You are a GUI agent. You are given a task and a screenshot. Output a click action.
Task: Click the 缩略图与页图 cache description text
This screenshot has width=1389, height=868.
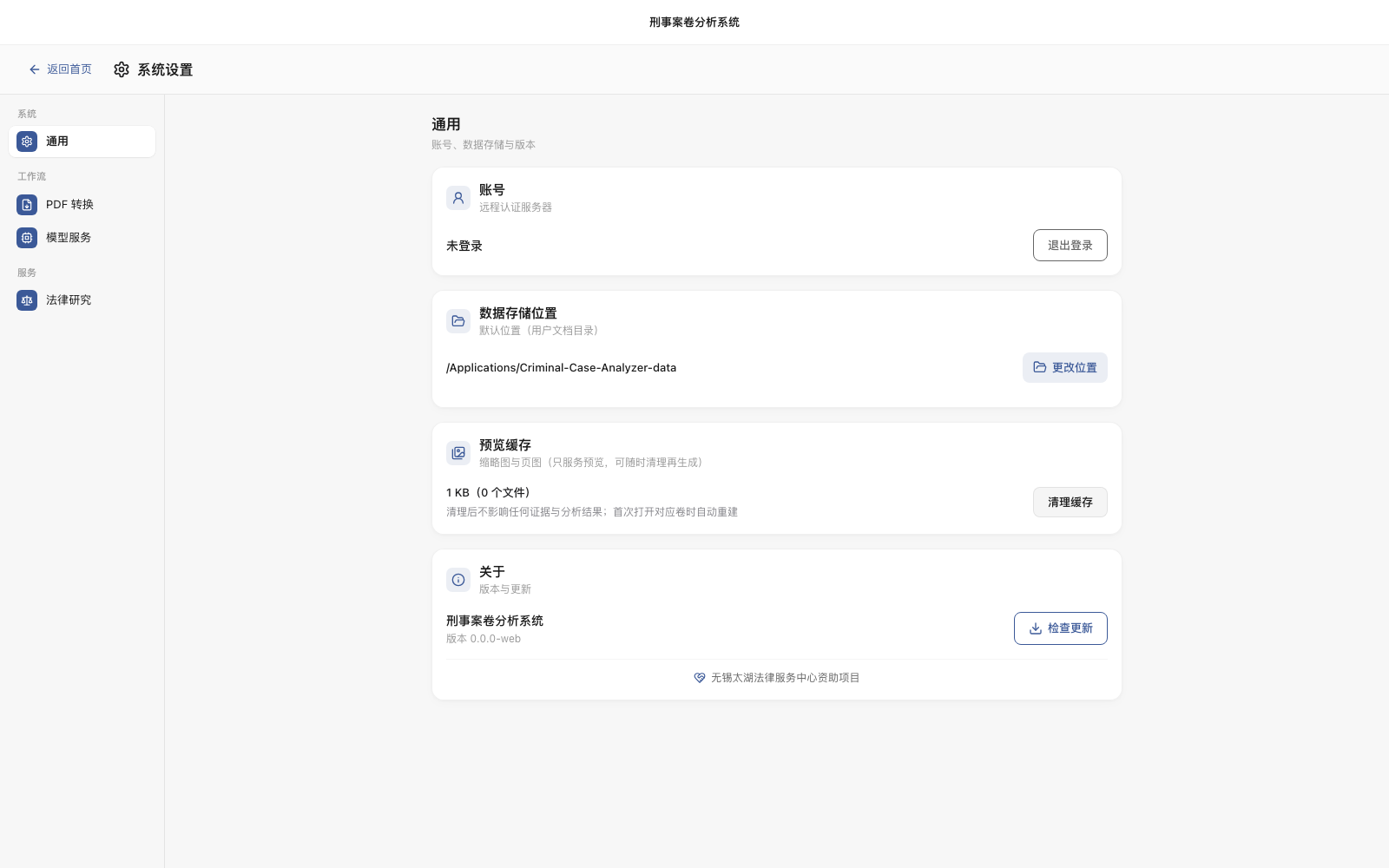[590, 463]
